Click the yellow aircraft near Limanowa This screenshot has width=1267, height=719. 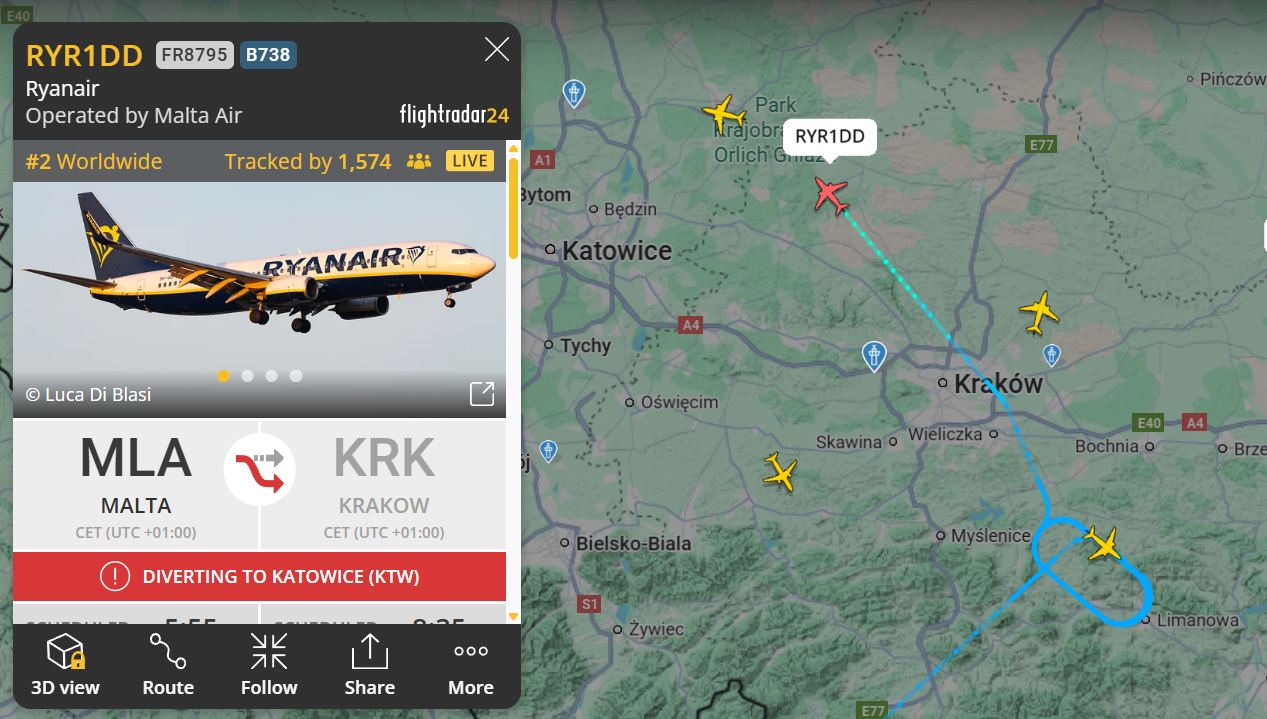(x=1103, y=543)
